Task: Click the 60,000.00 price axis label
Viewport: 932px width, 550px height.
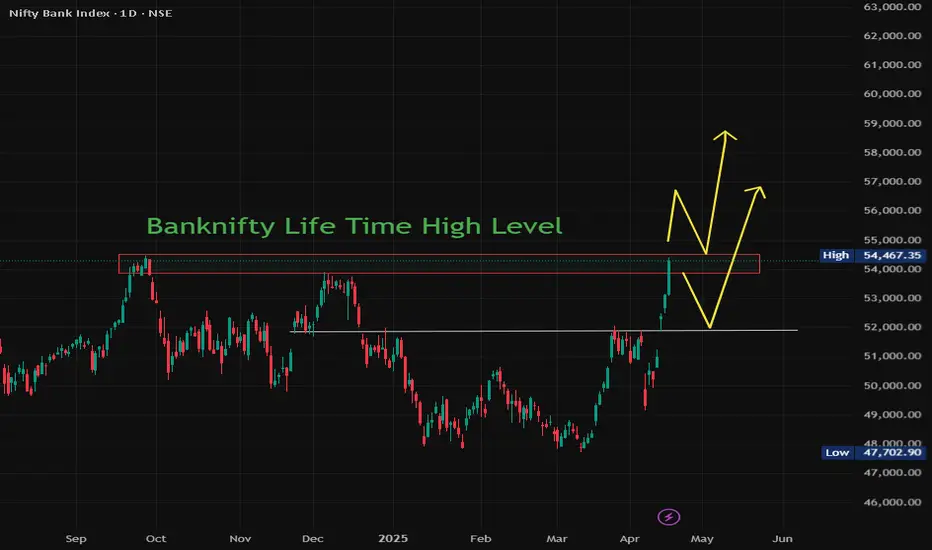Action: tap(892, 94)
